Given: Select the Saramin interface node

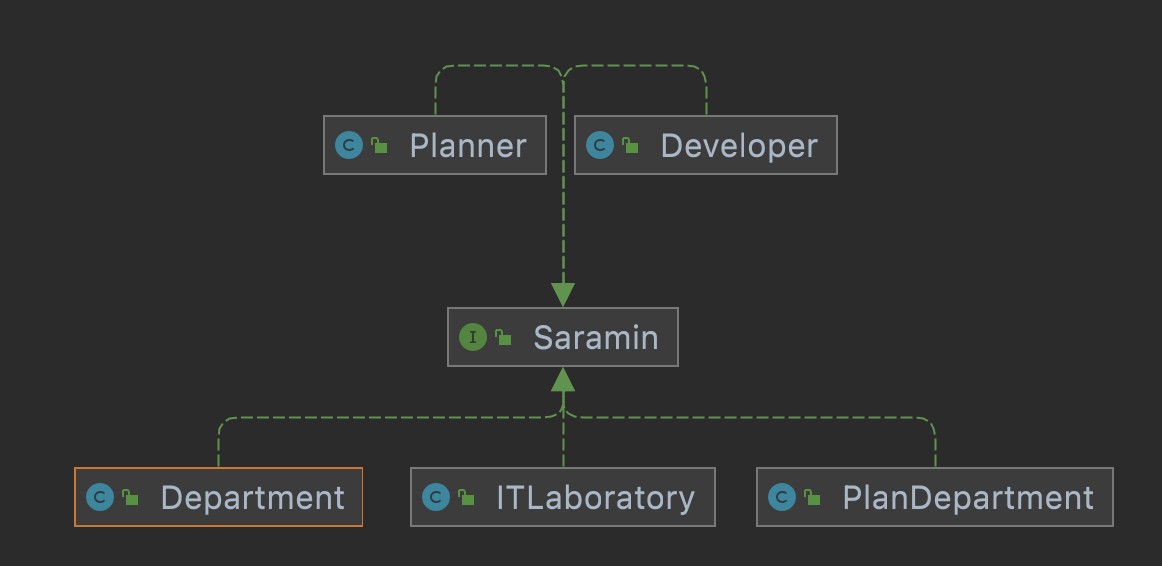Looking at the screenshot, I should [562, 337].
